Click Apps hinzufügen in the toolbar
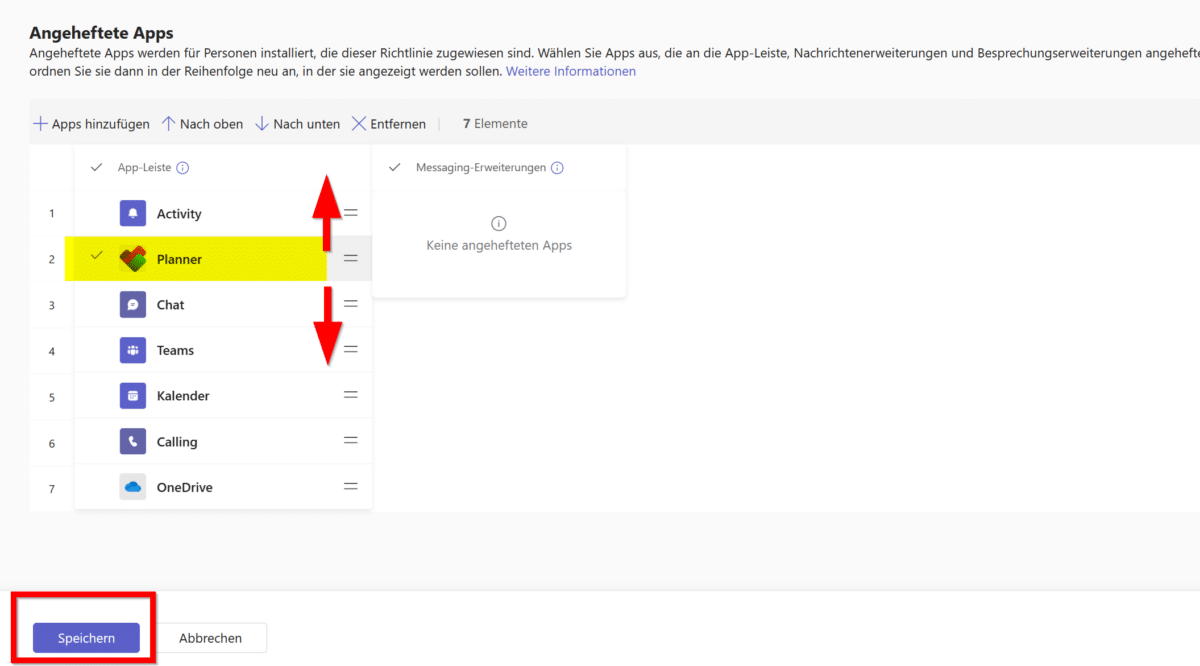1200x666 pixels. 91,124
